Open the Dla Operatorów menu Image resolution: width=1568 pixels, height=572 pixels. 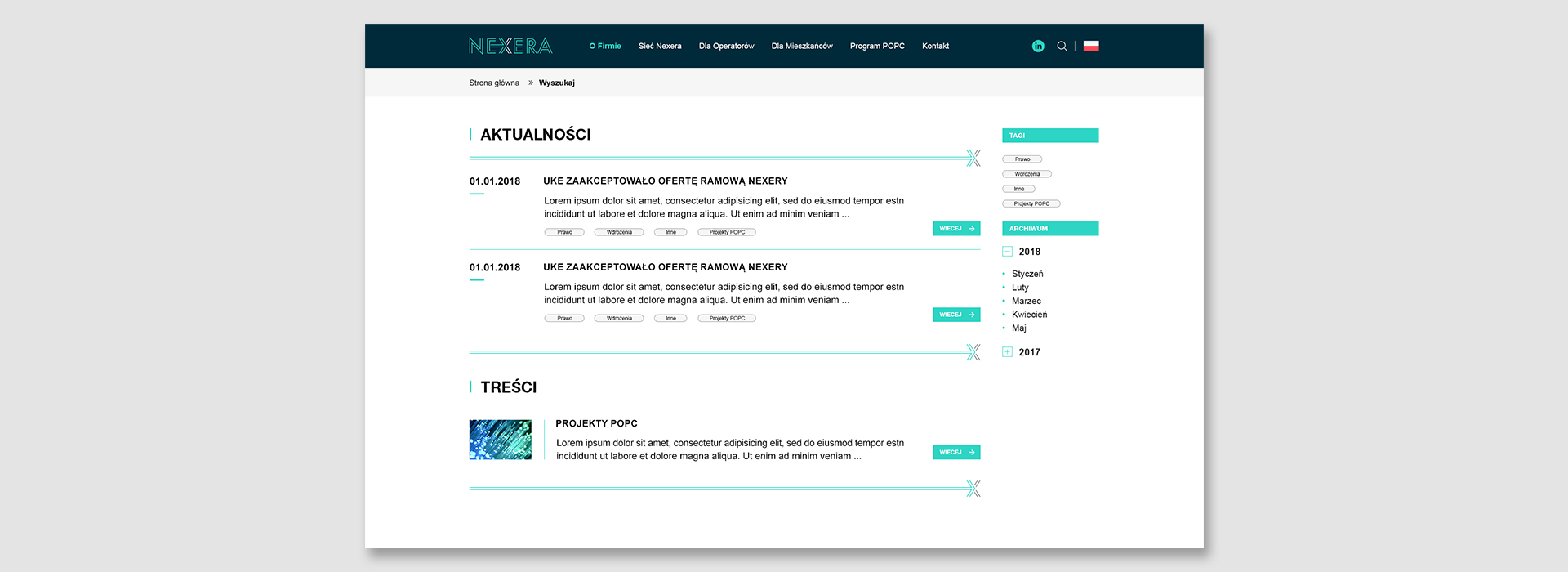tap(726, 46)
